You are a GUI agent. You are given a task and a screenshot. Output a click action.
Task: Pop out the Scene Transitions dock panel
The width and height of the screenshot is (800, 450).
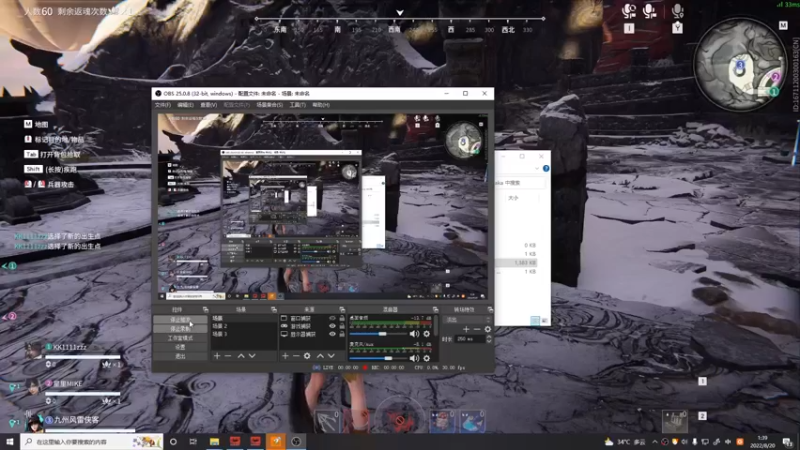pyautogui.click(x=490, y=310)
